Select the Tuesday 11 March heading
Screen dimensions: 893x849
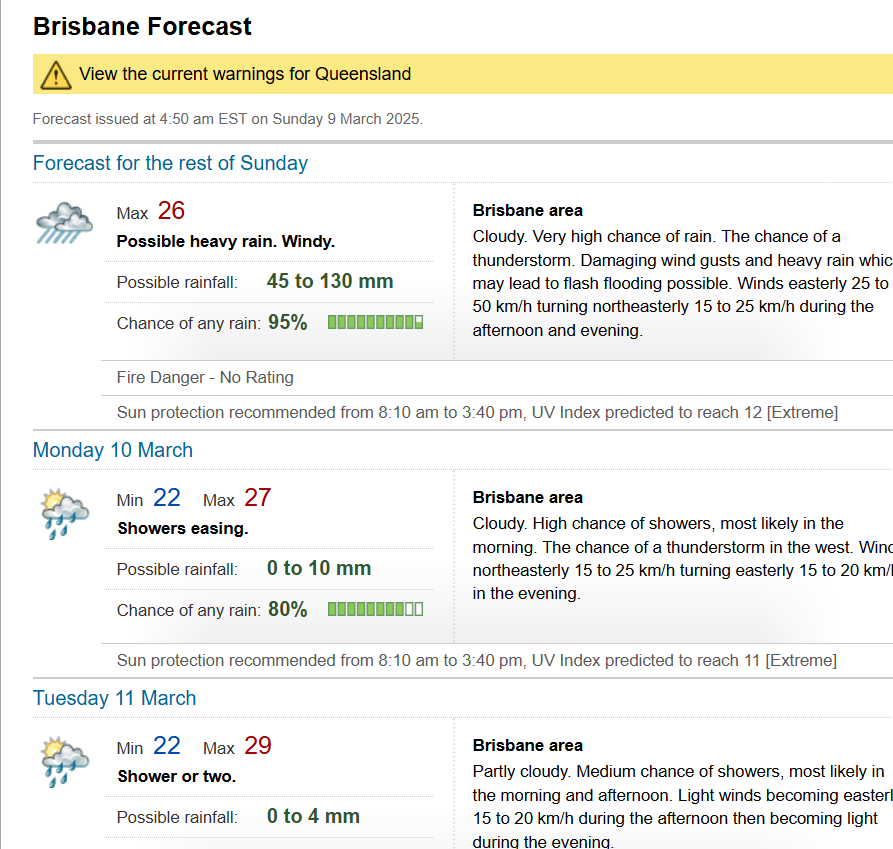tap(114, 698)
